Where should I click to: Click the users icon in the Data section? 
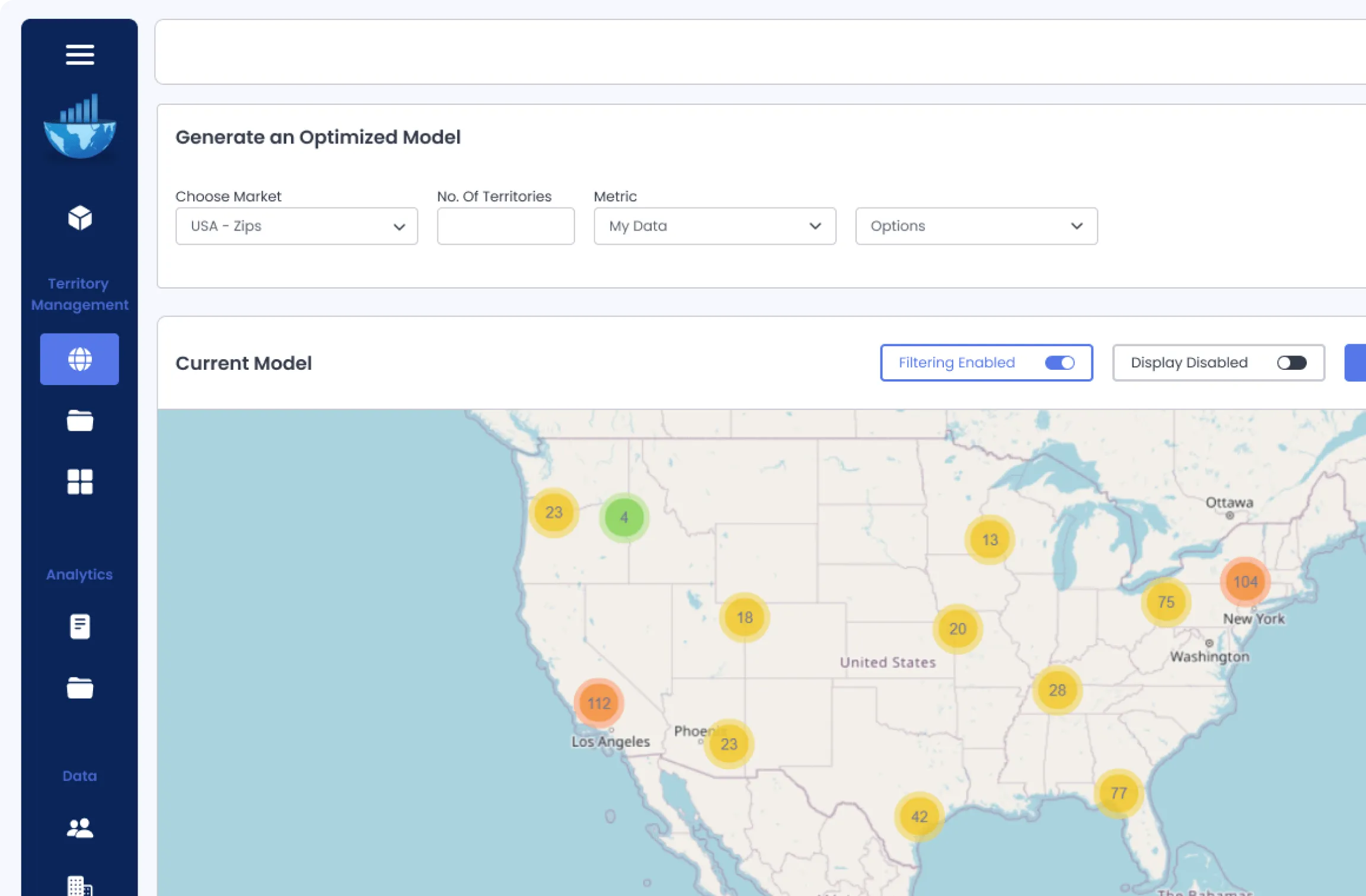79,826
